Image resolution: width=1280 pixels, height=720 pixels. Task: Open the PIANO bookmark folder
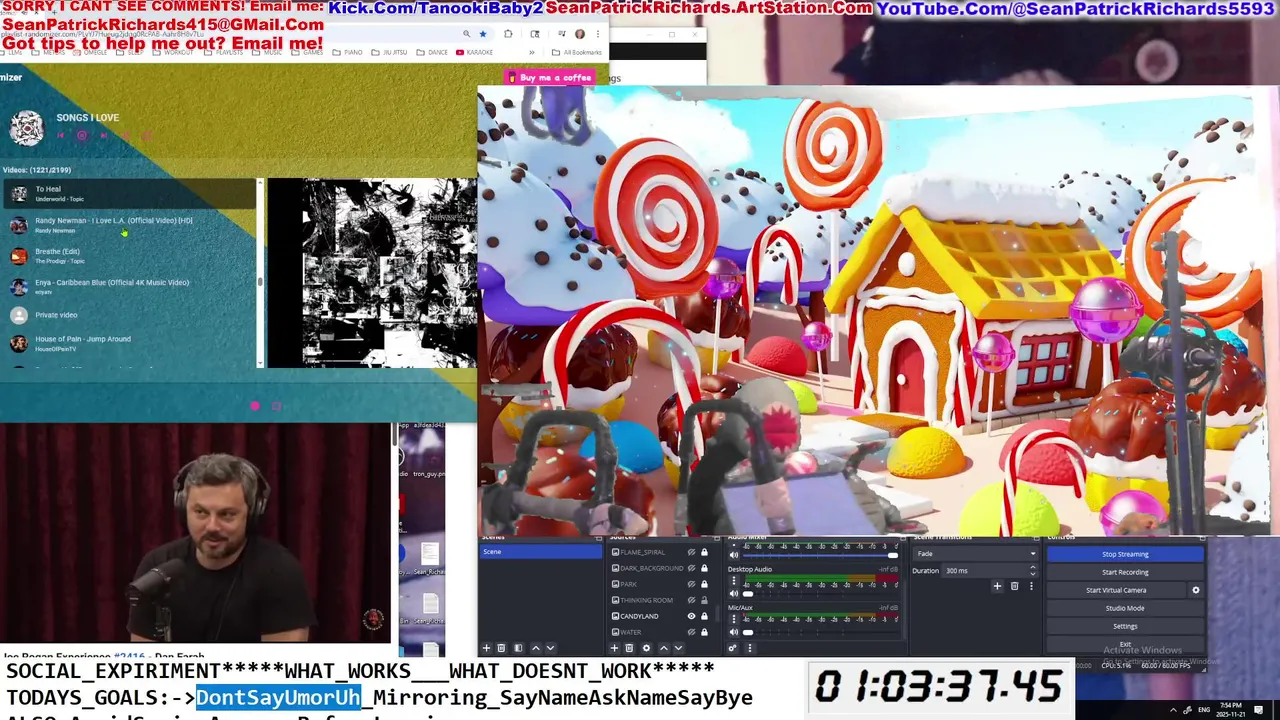click(348, 52)
